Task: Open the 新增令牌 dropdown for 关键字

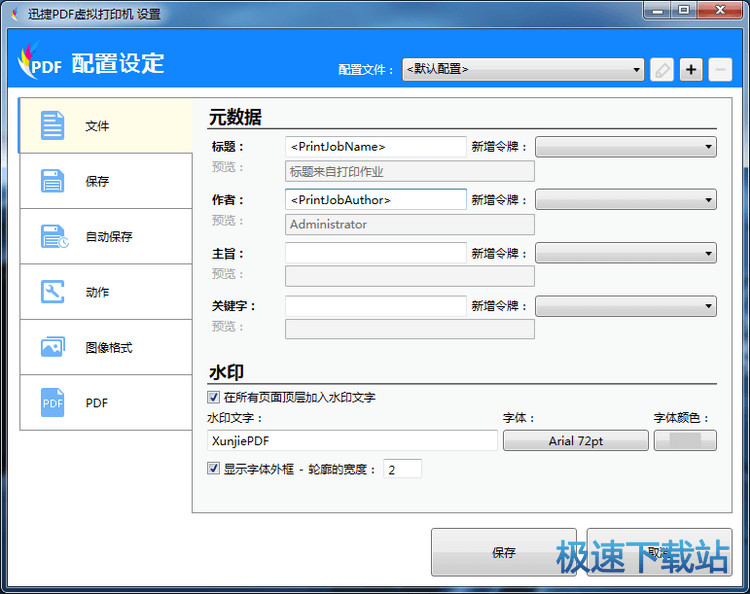Action: (626, 306)
